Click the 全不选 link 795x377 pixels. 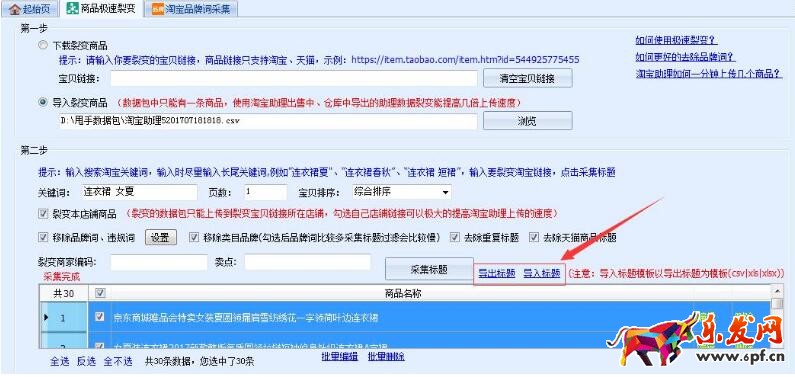118,361
